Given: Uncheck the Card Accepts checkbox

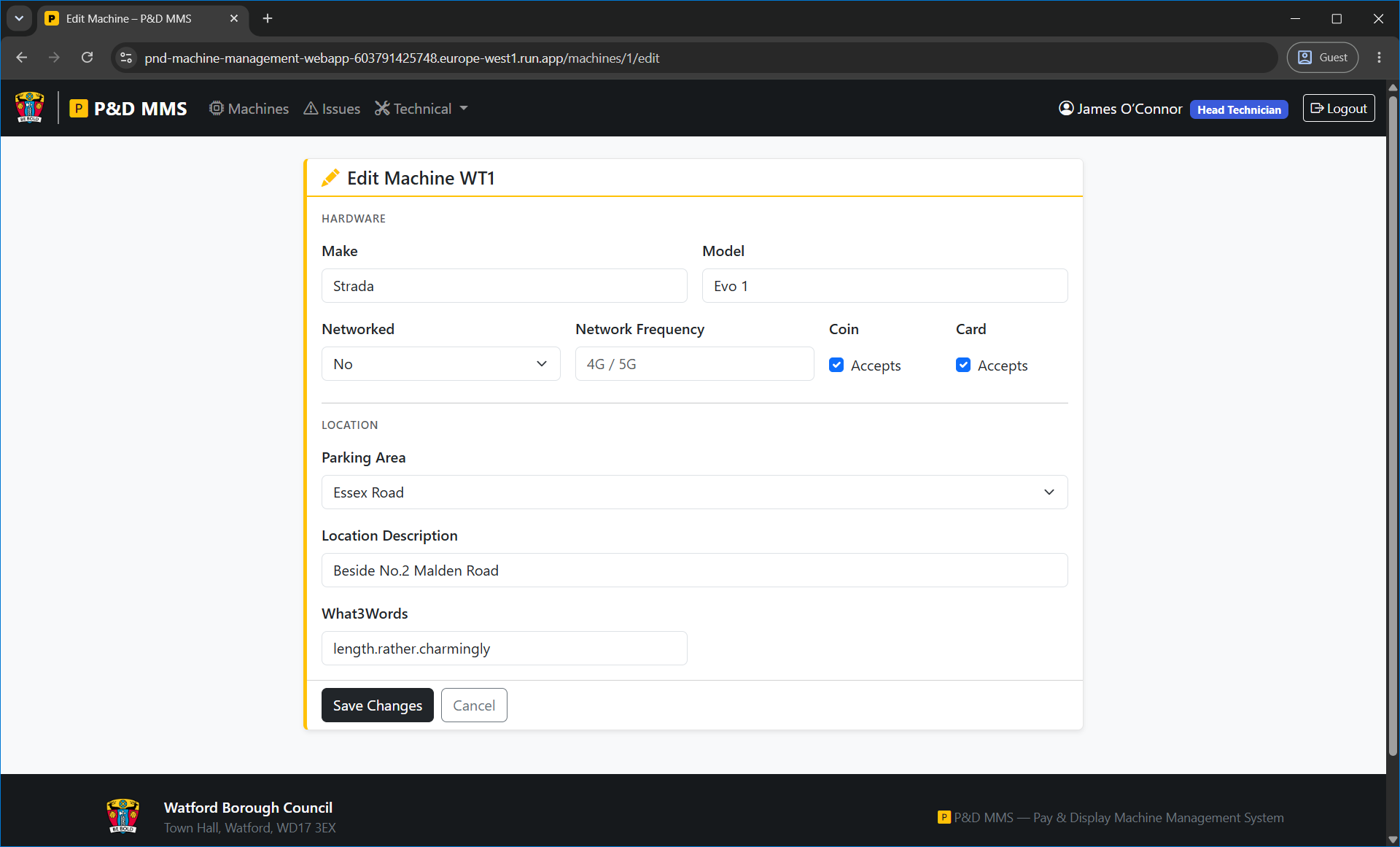Looking at the screenshot, I should click(x=963, y=365).
